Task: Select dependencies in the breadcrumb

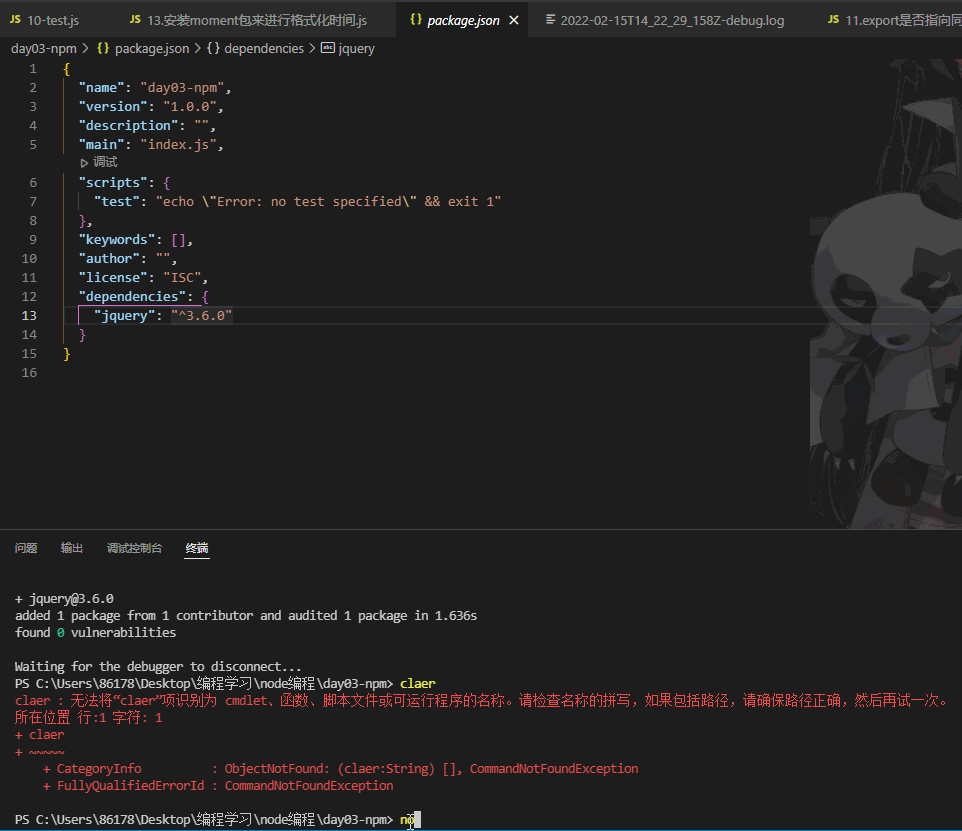Action: click(x=264, y=48)
